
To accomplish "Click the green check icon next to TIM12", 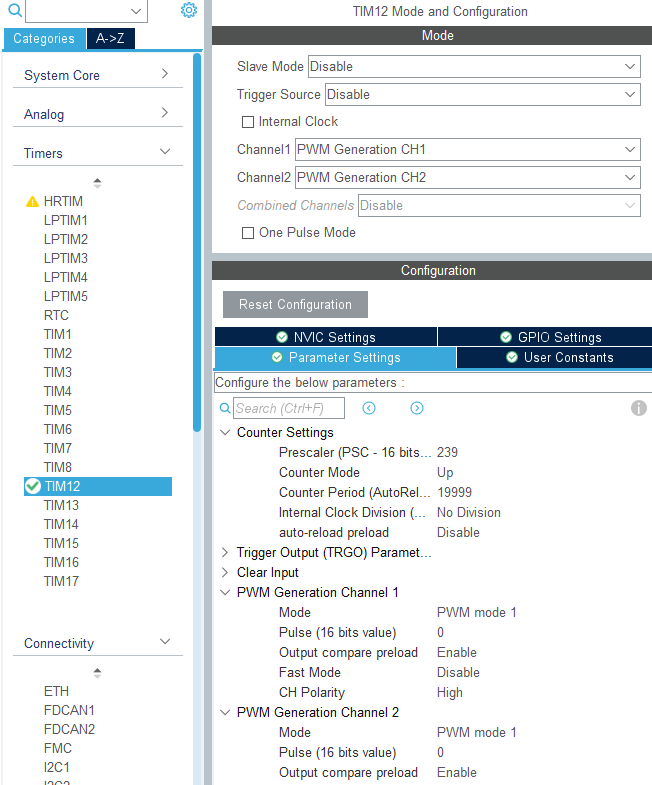I will [x=33, y=486].
